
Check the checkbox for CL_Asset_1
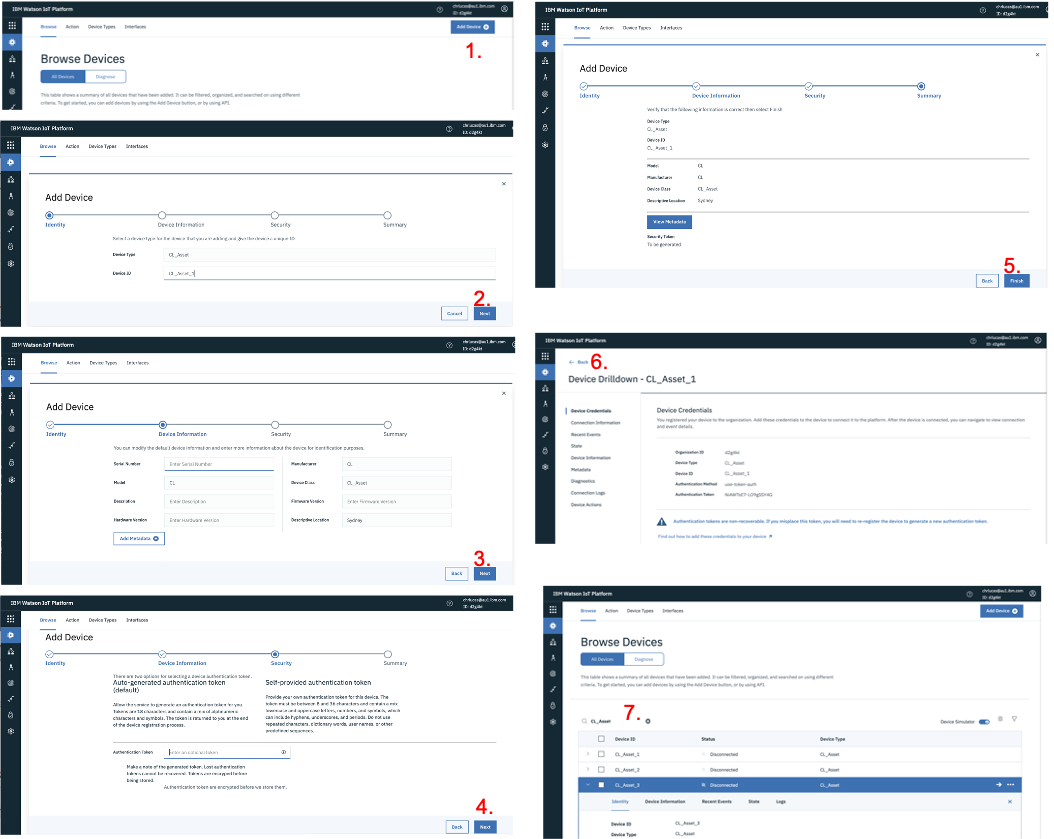[x=600, y=754]
